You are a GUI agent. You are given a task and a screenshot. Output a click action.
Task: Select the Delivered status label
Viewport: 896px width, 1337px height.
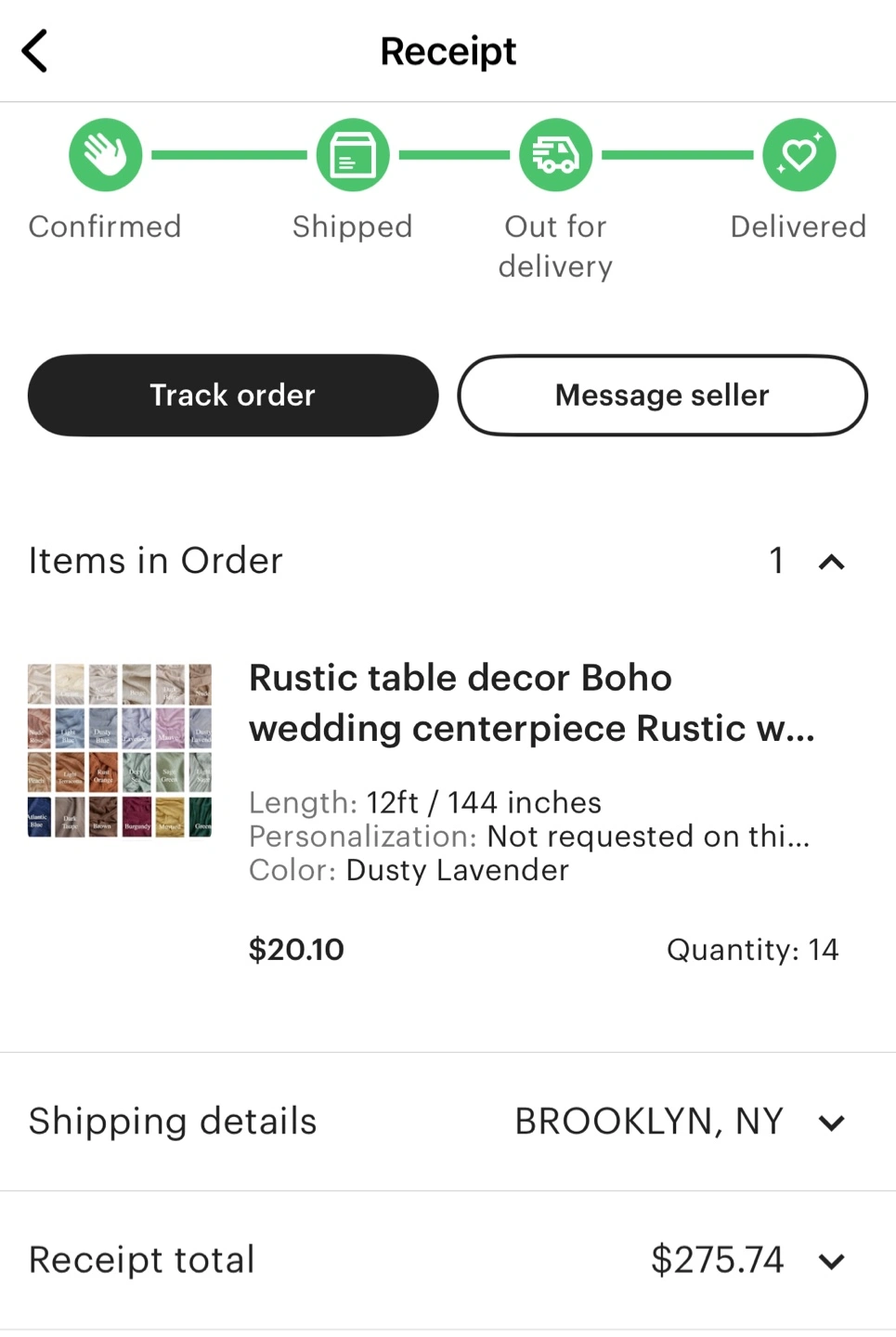[x=799, y=227]
